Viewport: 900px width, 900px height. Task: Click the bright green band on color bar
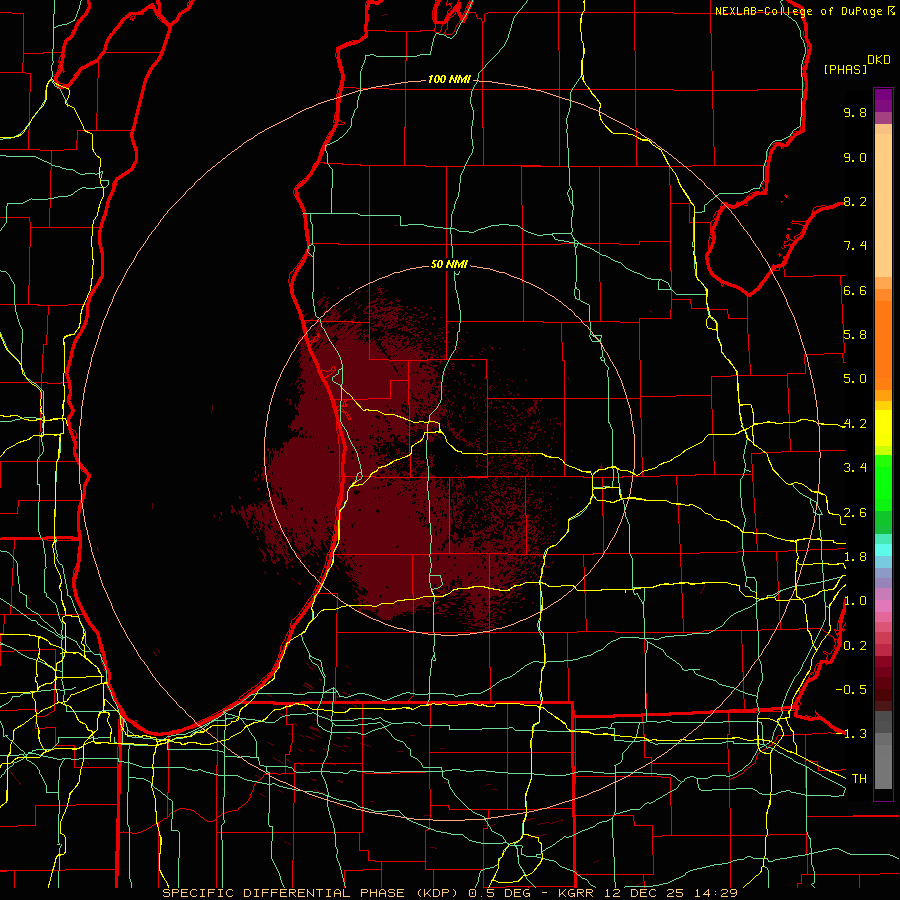pos(883,484)
